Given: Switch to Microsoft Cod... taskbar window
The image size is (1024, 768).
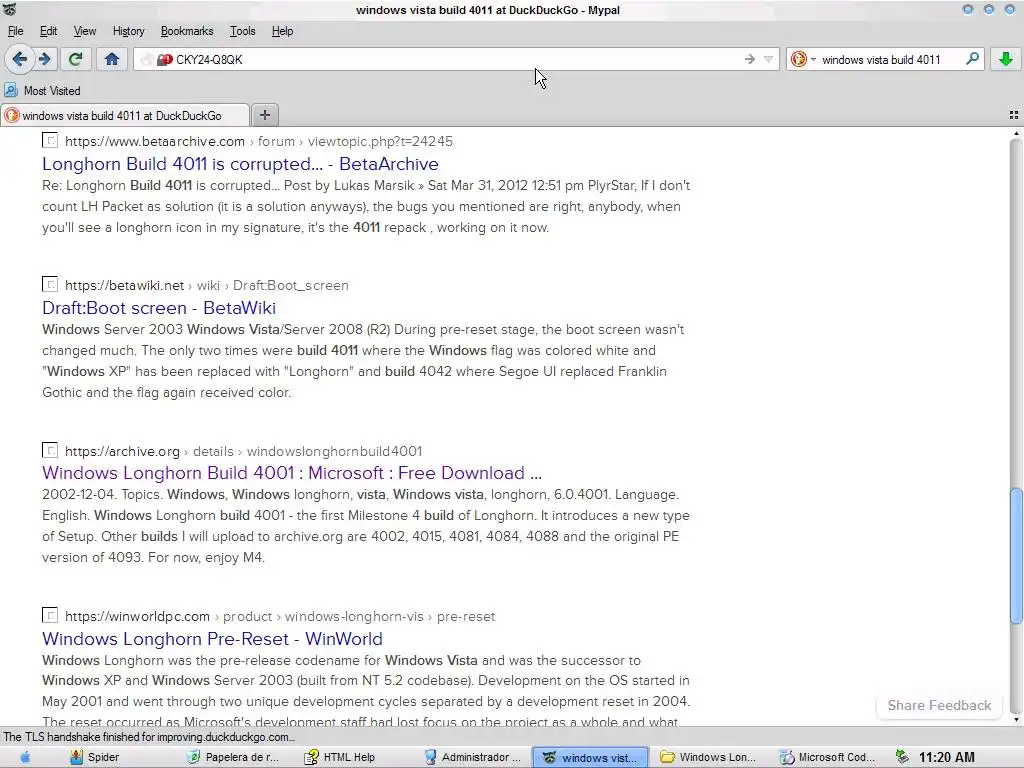Looking at the screenshot, I should click(828, 757).
